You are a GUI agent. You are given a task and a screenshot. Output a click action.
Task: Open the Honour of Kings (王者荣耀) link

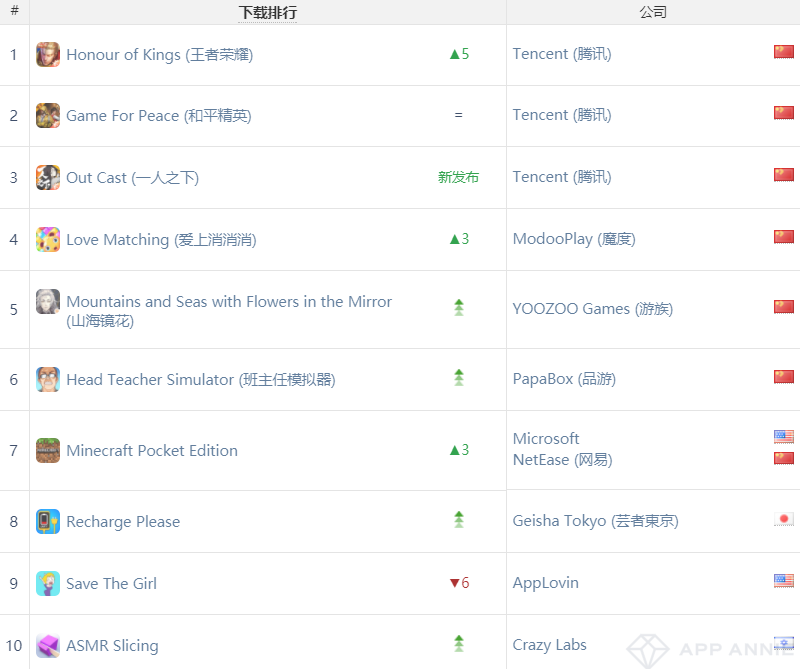point(160,55)
